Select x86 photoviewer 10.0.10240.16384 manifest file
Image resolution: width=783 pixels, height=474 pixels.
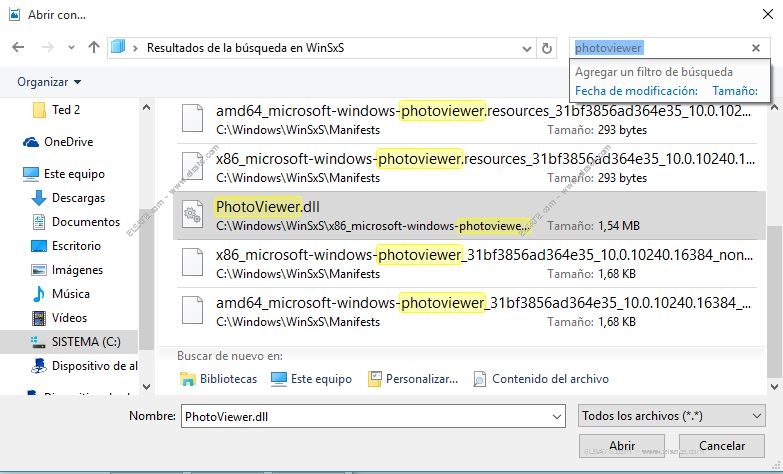469,264
